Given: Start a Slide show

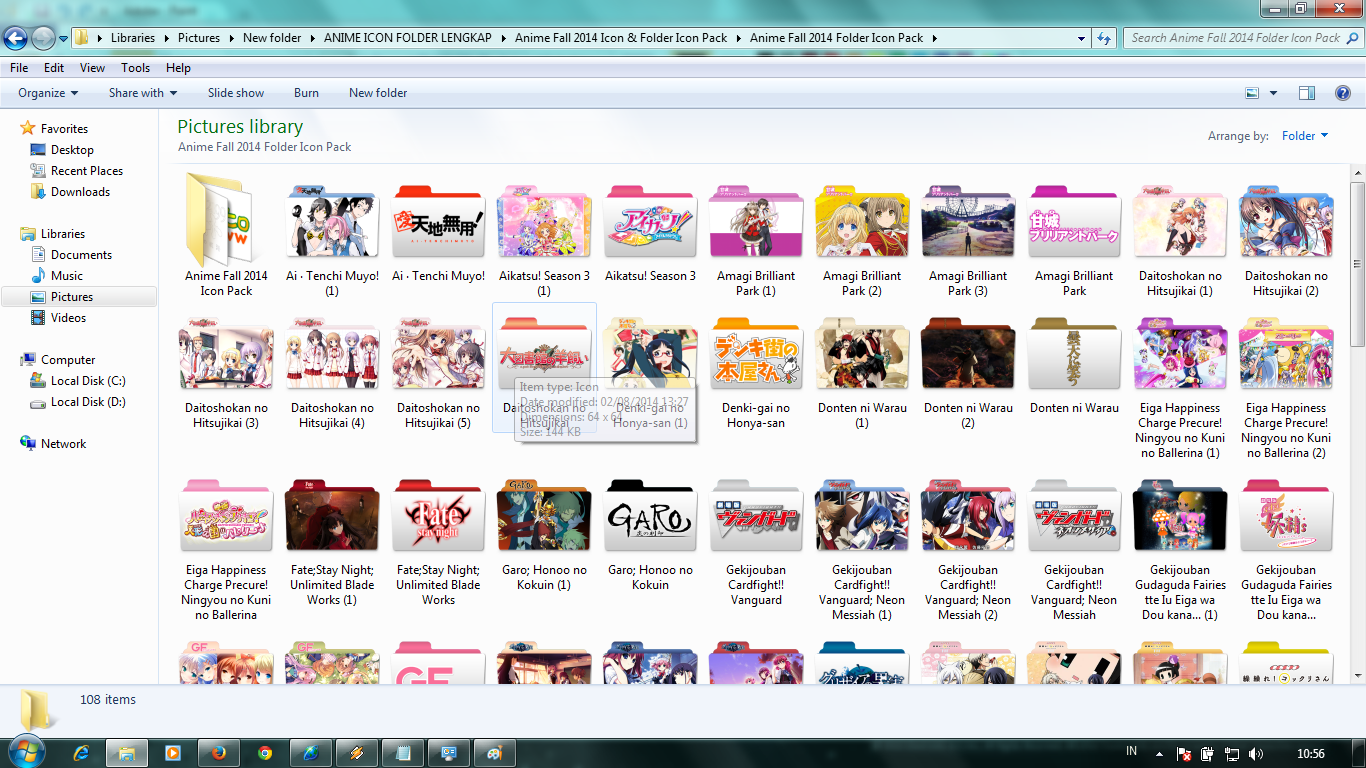Looking at the screenshot, I should pyautogui.click(x=236, y=93).
